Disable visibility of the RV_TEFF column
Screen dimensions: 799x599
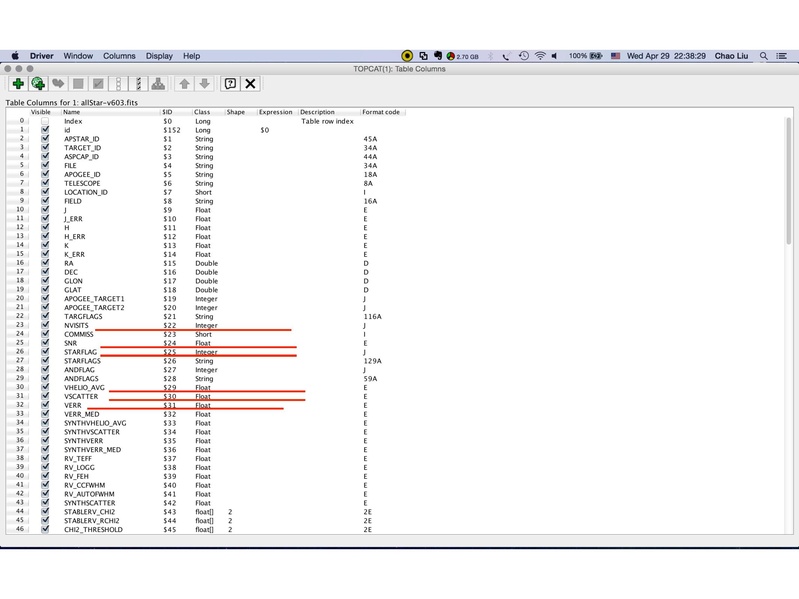(45, 459)
